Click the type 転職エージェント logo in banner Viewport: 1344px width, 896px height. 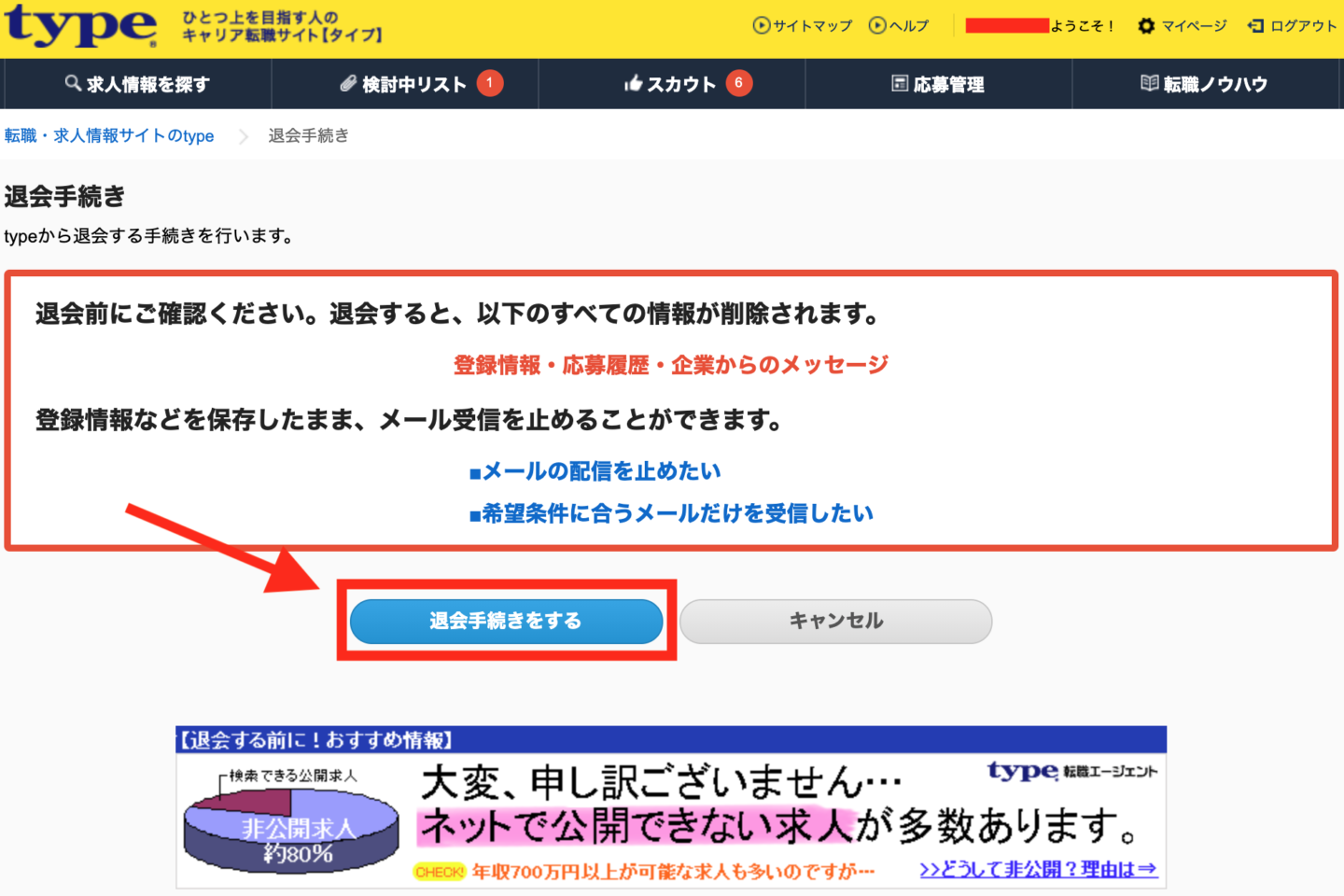click(x=1072, y=771)
